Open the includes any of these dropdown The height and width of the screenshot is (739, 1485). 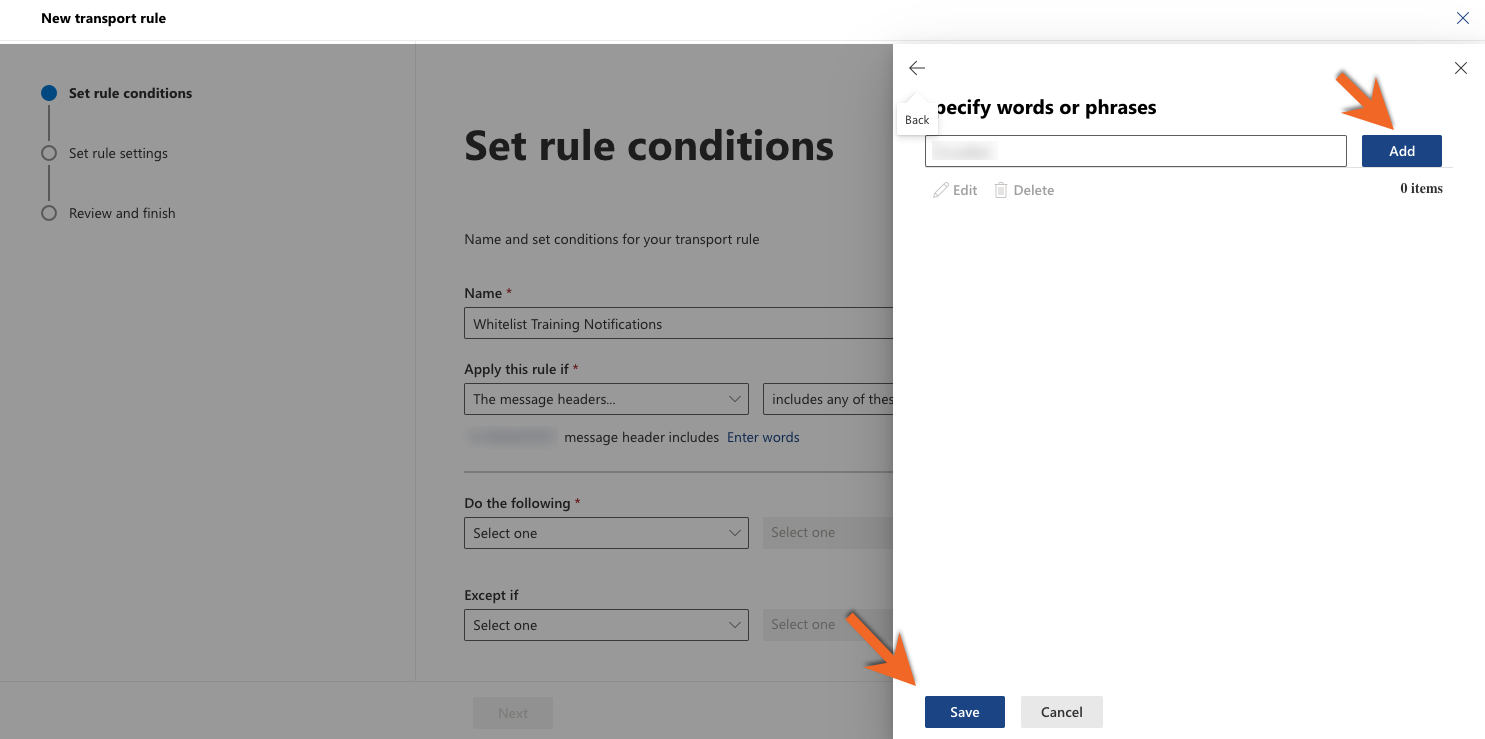pyautogui.click(x=828, y=399)
